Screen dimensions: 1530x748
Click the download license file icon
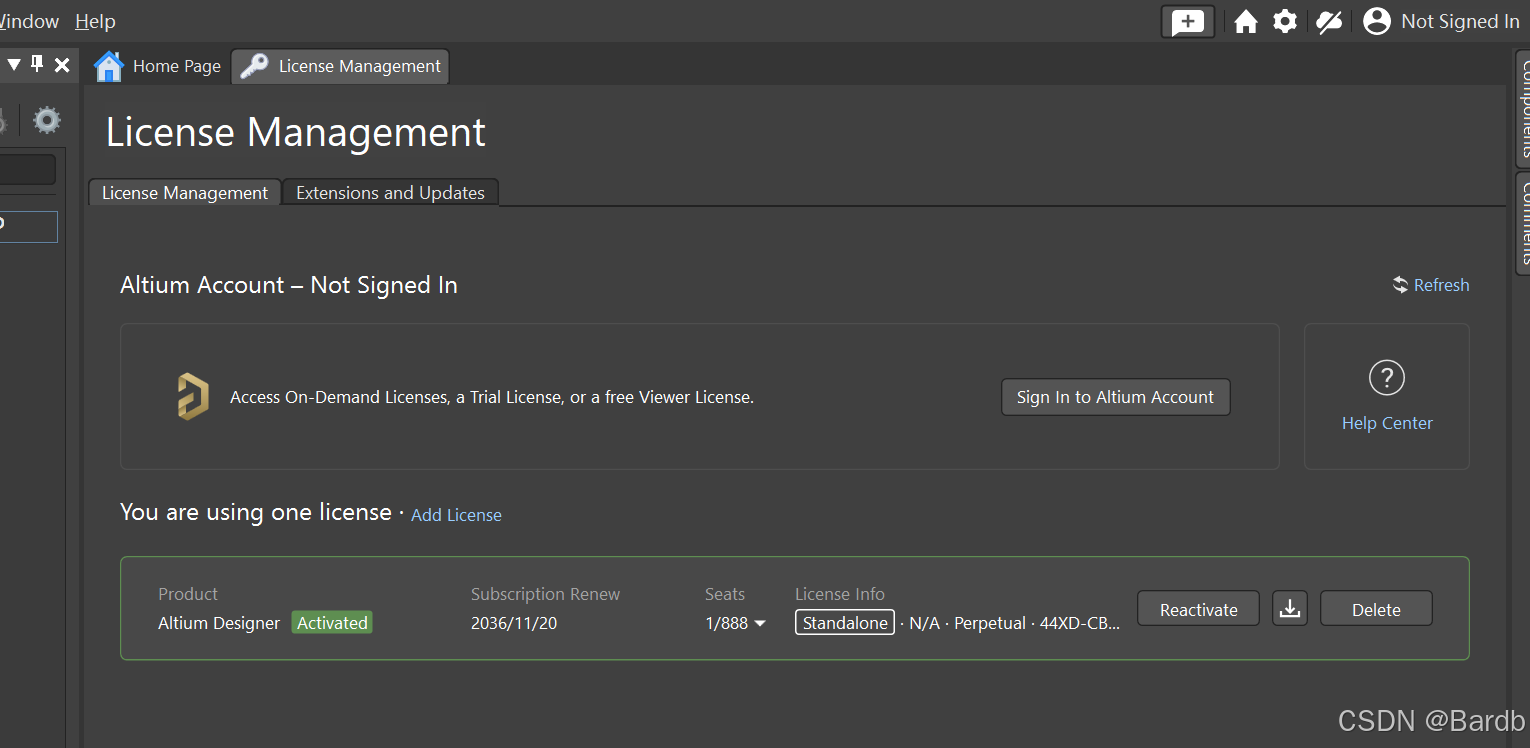tap(1290, 609)
